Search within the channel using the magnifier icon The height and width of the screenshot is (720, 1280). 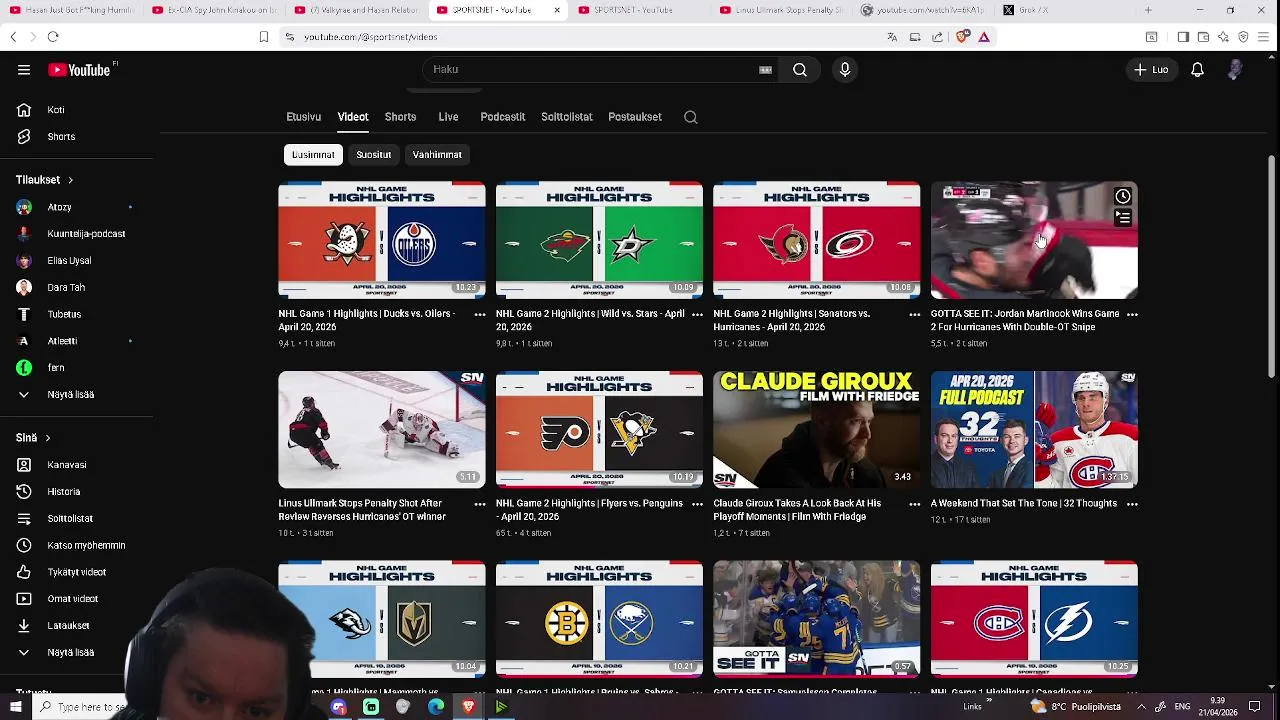(x=690, y=117)
